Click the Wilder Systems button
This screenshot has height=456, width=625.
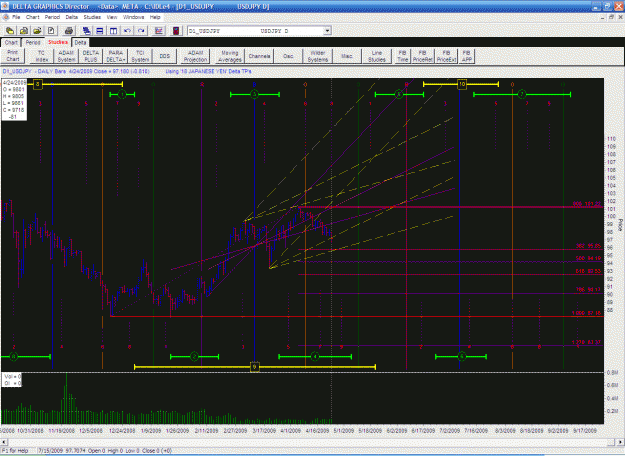pyautogui.click(x=318, y=56)
